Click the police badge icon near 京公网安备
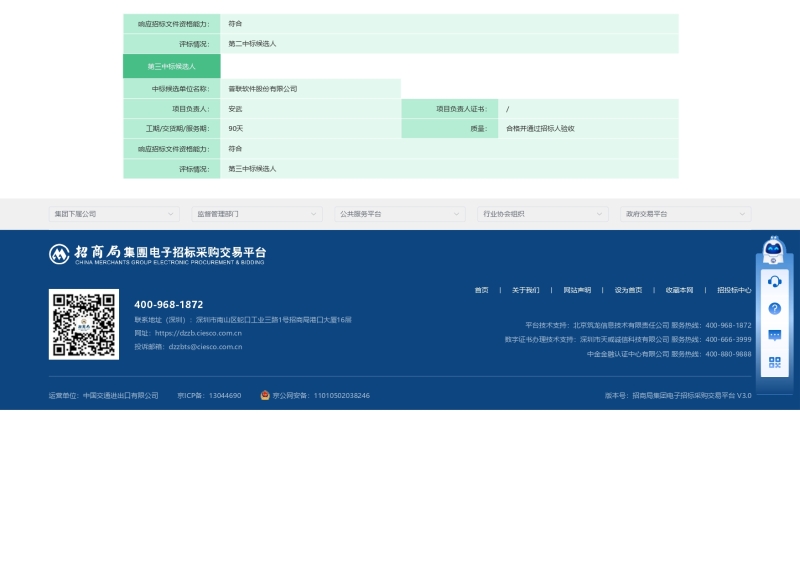 click(265, 395)
